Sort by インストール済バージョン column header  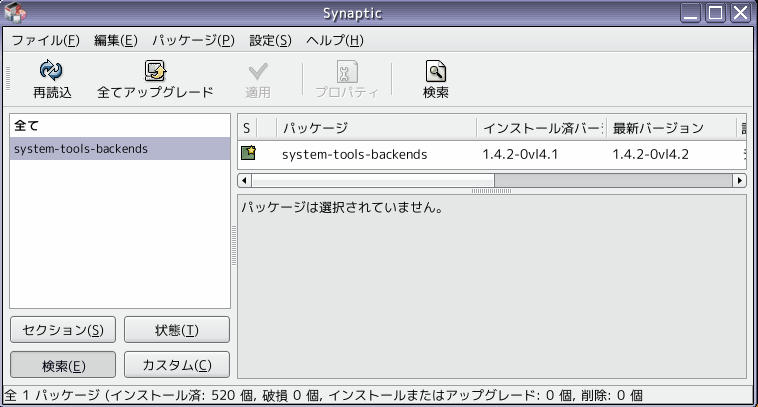(541, 128)
